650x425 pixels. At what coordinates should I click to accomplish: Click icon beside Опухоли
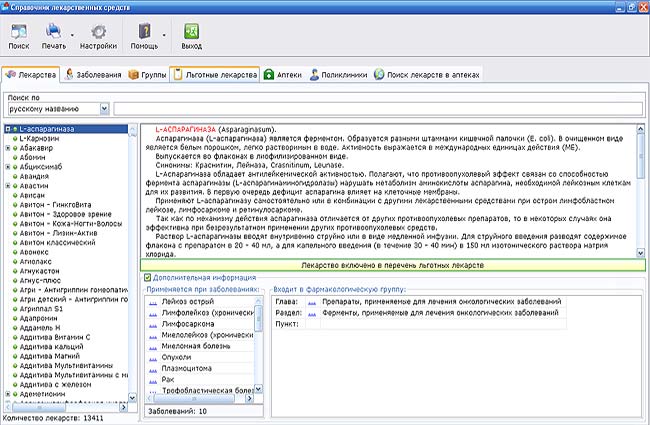point(153,358)
